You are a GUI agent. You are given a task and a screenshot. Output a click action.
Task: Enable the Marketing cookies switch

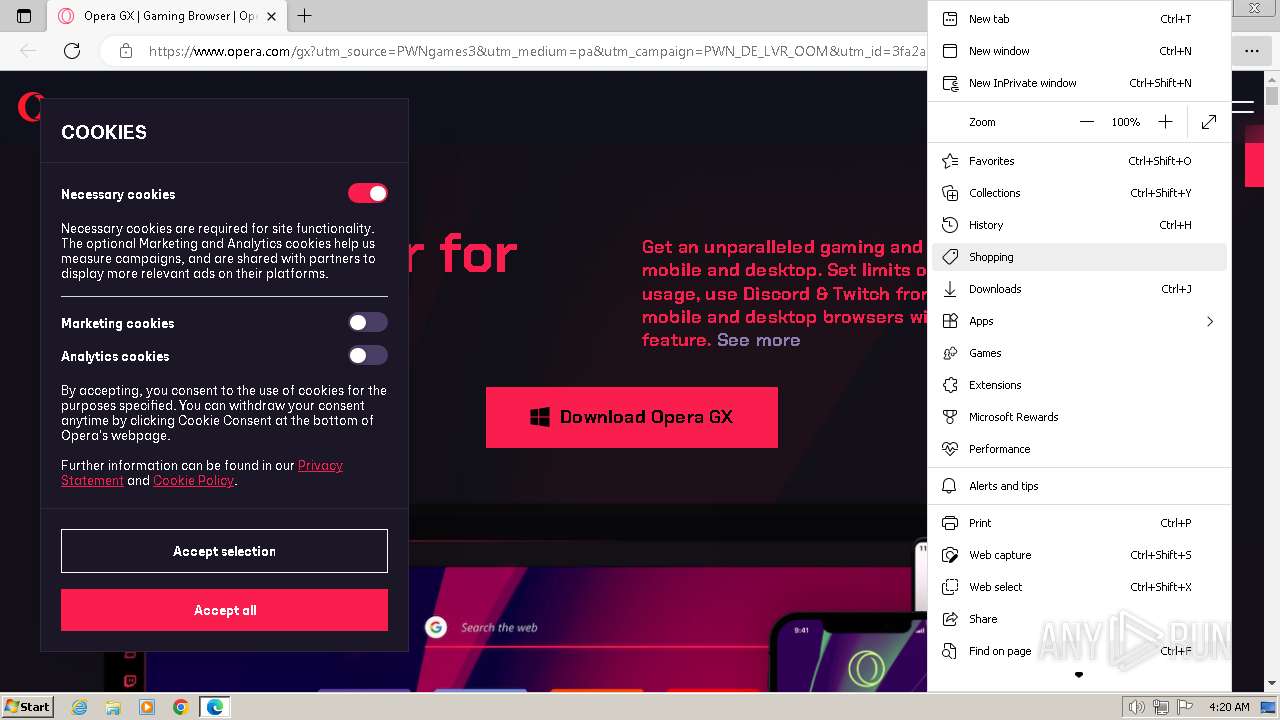(368, 322)
